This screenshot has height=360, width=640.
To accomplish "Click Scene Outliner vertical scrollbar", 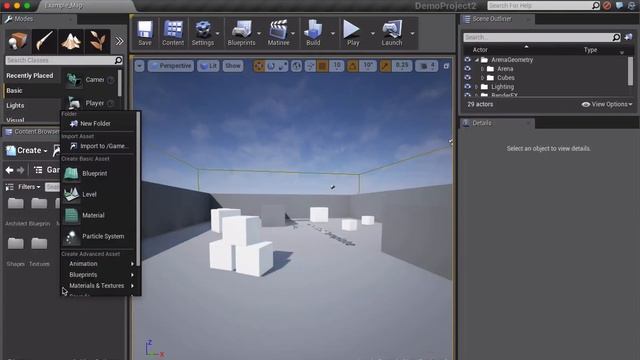I will [630, 71].
